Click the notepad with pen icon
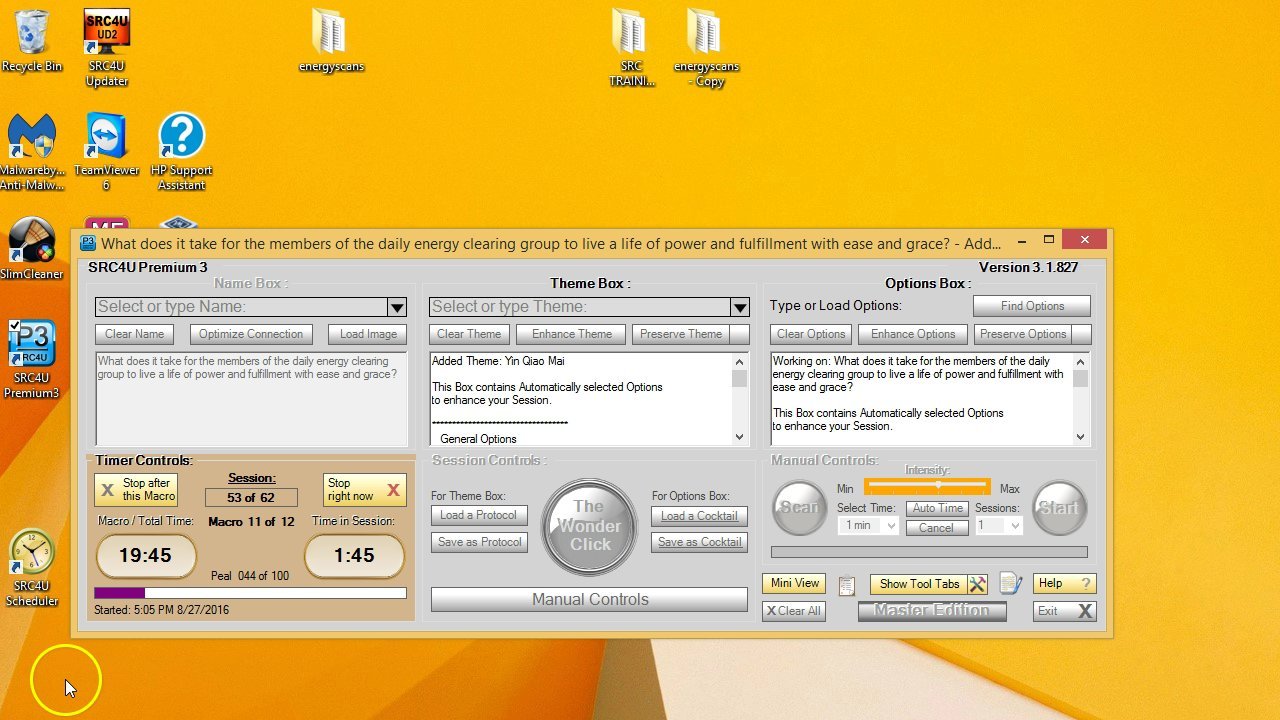This screenshot has height=720, width=1280. click(x=1011, y=584)
